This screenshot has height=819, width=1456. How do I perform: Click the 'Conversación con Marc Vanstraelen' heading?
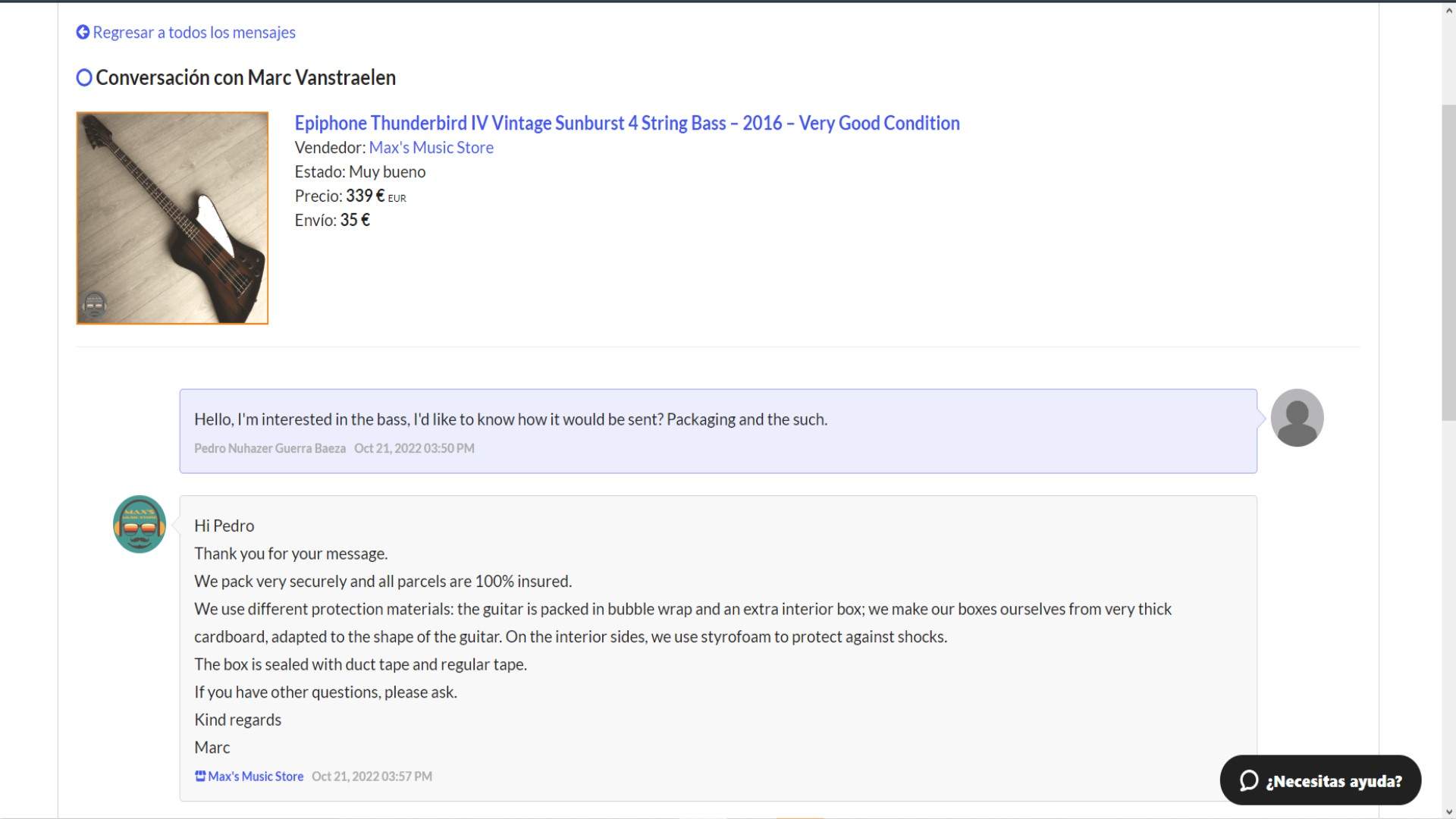pos(246,77)
